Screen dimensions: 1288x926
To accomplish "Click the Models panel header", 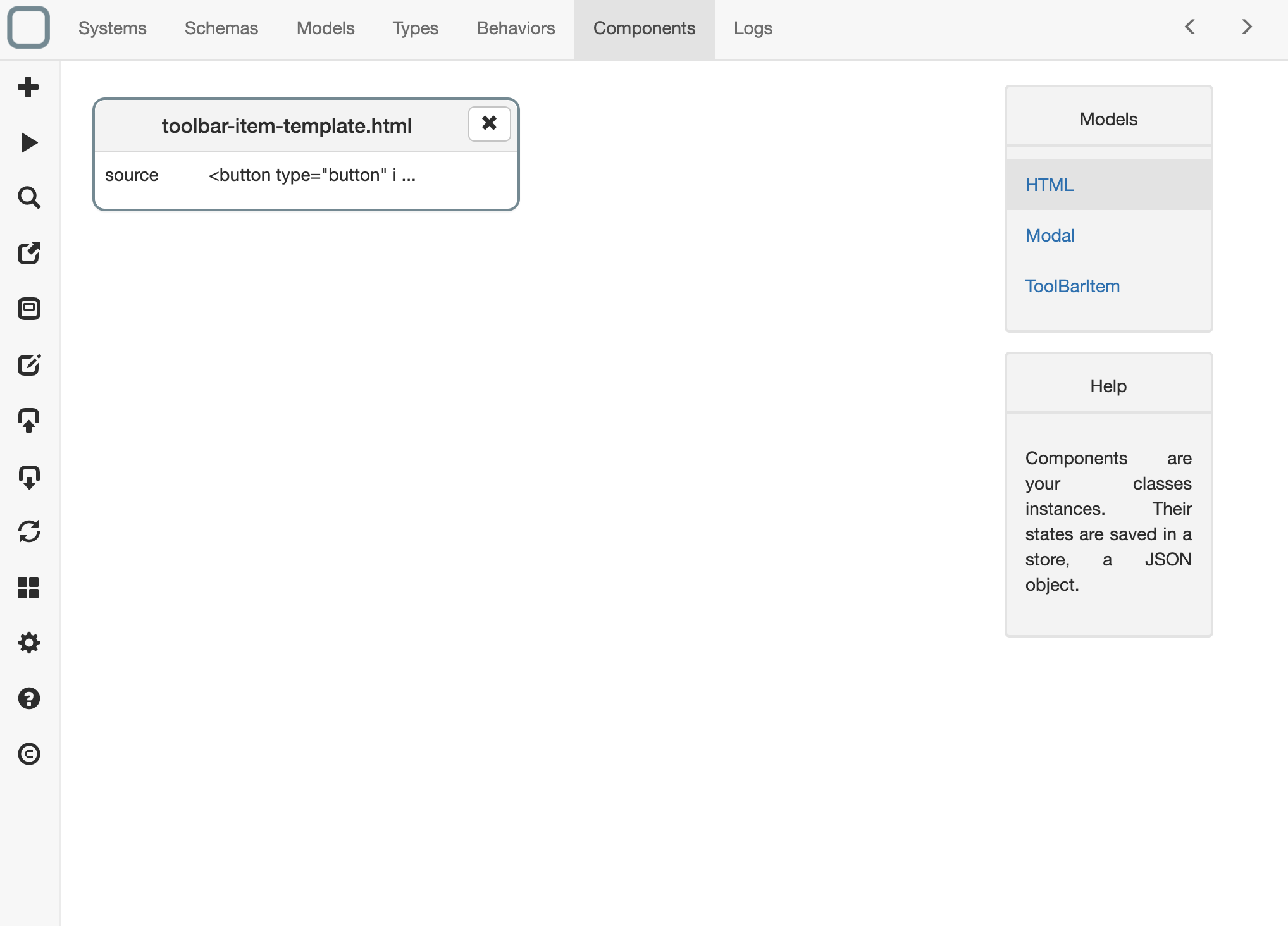I will point(1109,118).
